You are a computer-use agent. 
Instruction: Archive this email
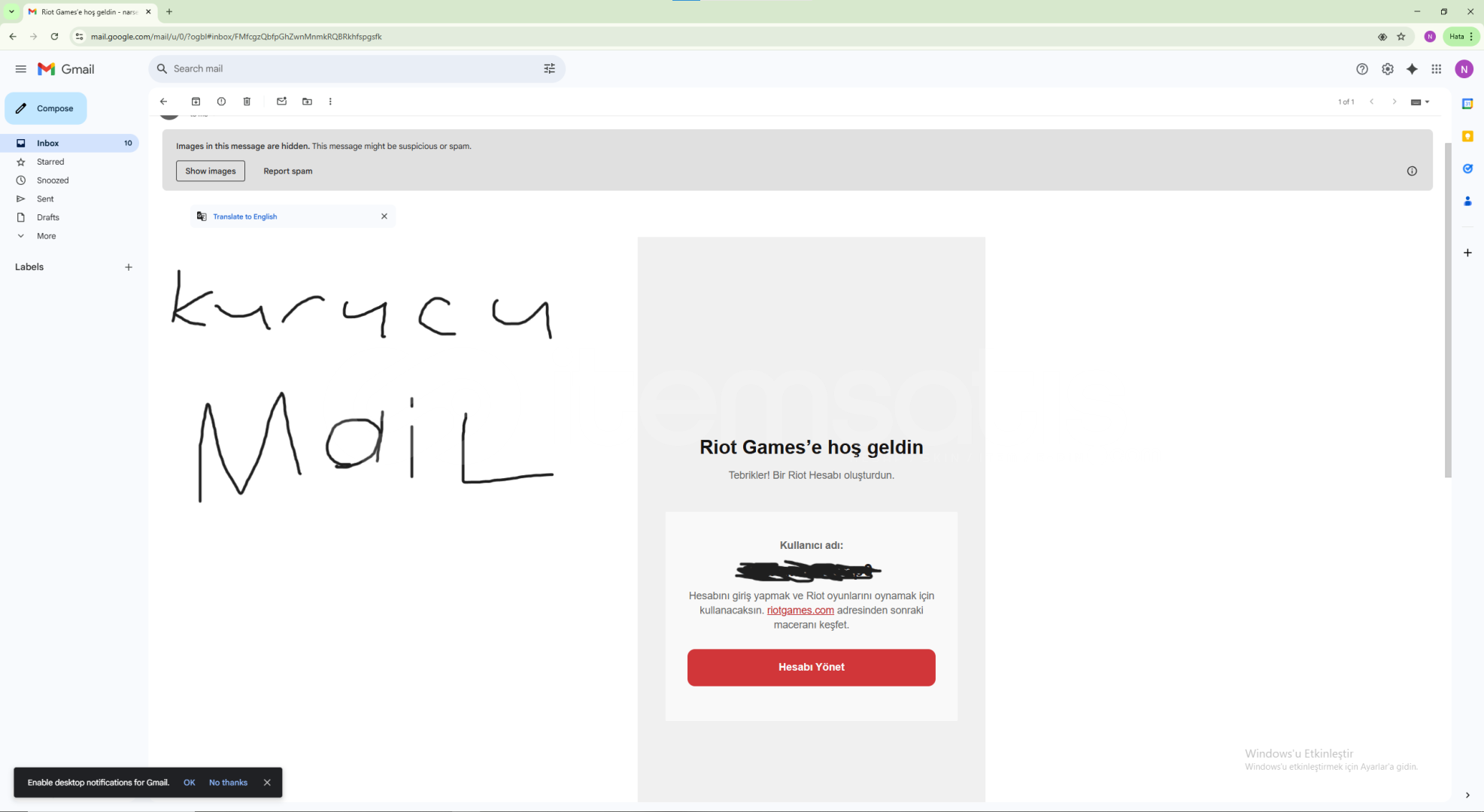tap(196, 101)
